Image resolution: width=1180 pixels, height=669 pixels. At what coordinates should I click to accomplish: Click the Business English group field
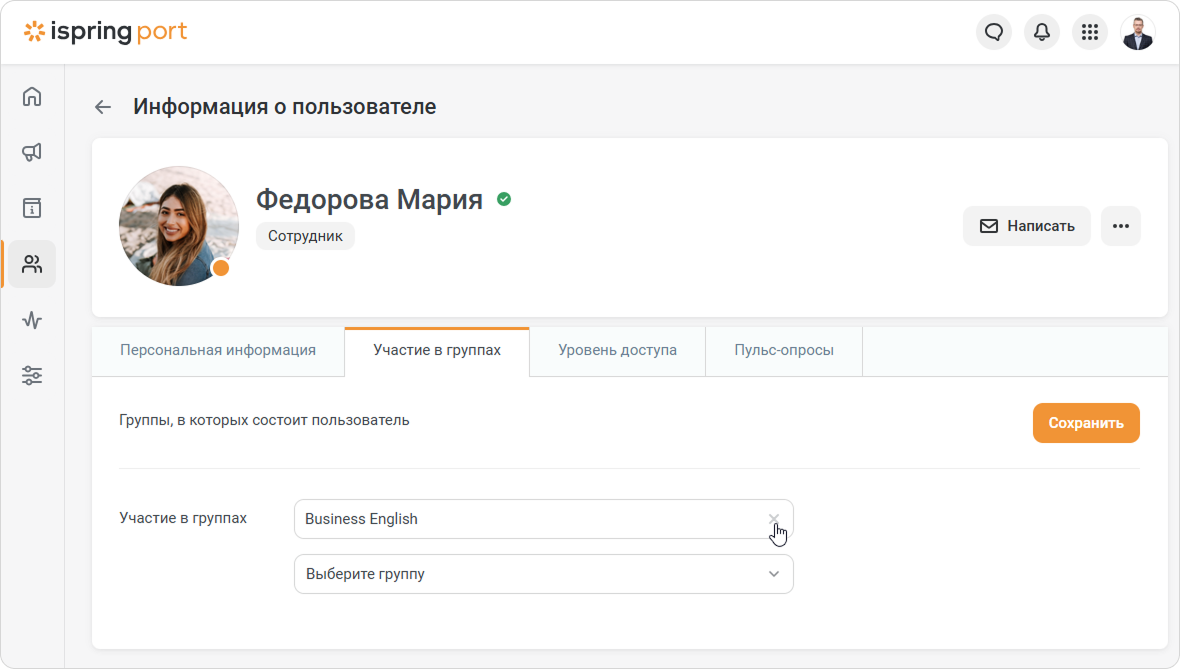coord(543,519)
